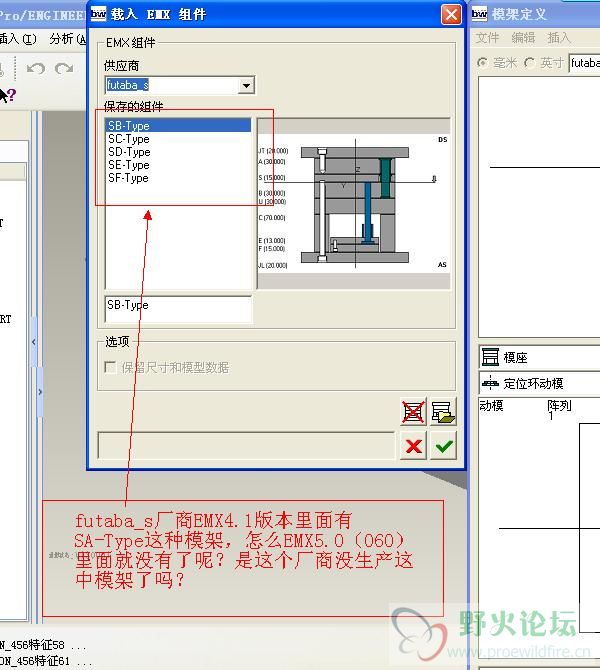Open 编辑 menu in 模架定义 window

[523, 38]
